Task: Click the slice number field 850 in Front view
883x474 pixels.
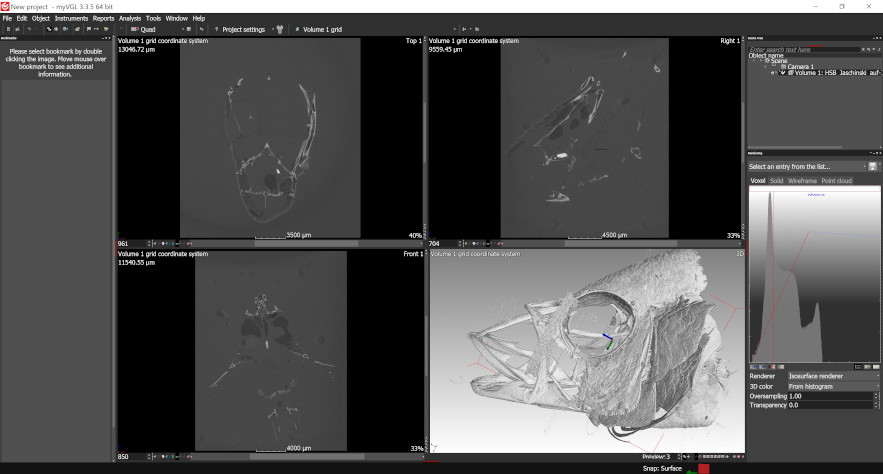Action: [x=132, y=457]
